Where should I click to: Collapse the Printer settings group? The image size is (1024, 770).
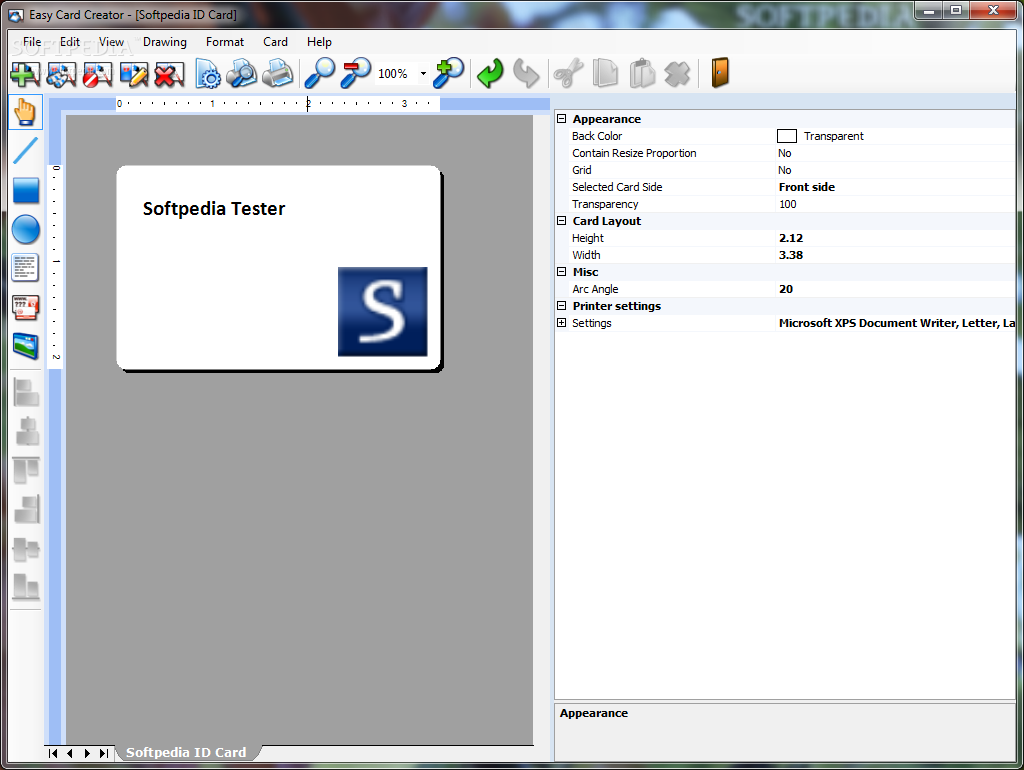coord(561,306)
